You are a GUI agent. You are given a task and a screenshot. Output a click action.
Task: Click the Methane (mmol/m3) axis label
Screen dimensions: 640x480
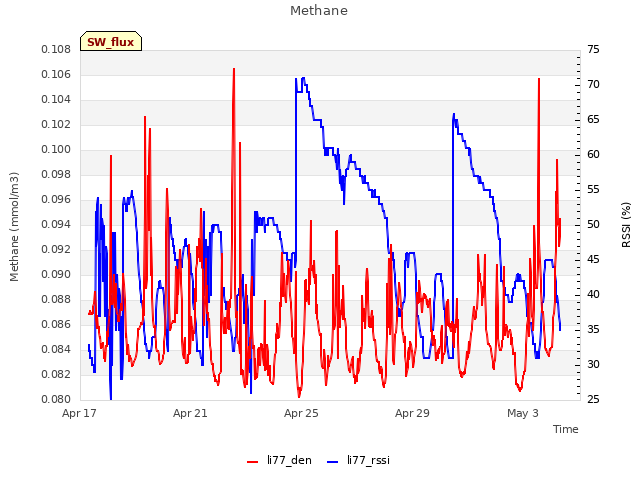click(x=14, y=227)
